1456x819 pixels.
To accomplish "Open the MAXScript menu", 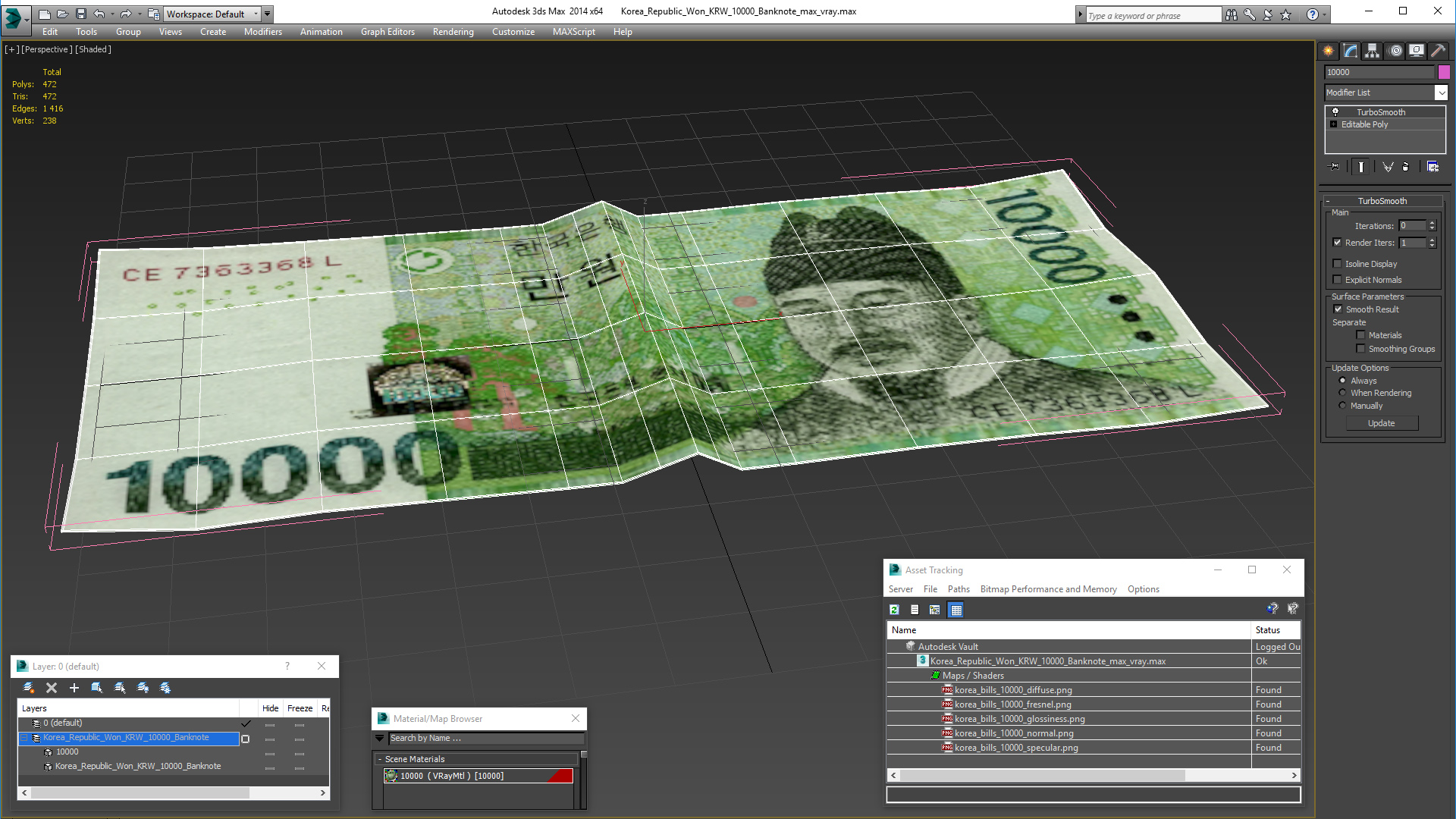I will 574,32.
